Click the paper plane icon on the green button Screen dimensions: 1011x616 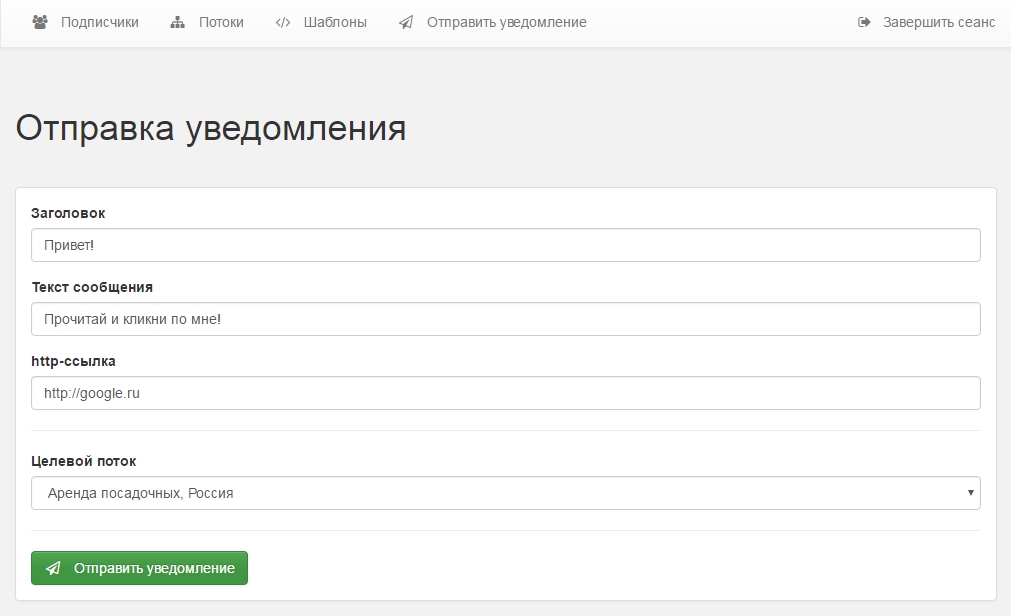coord(54,568)
